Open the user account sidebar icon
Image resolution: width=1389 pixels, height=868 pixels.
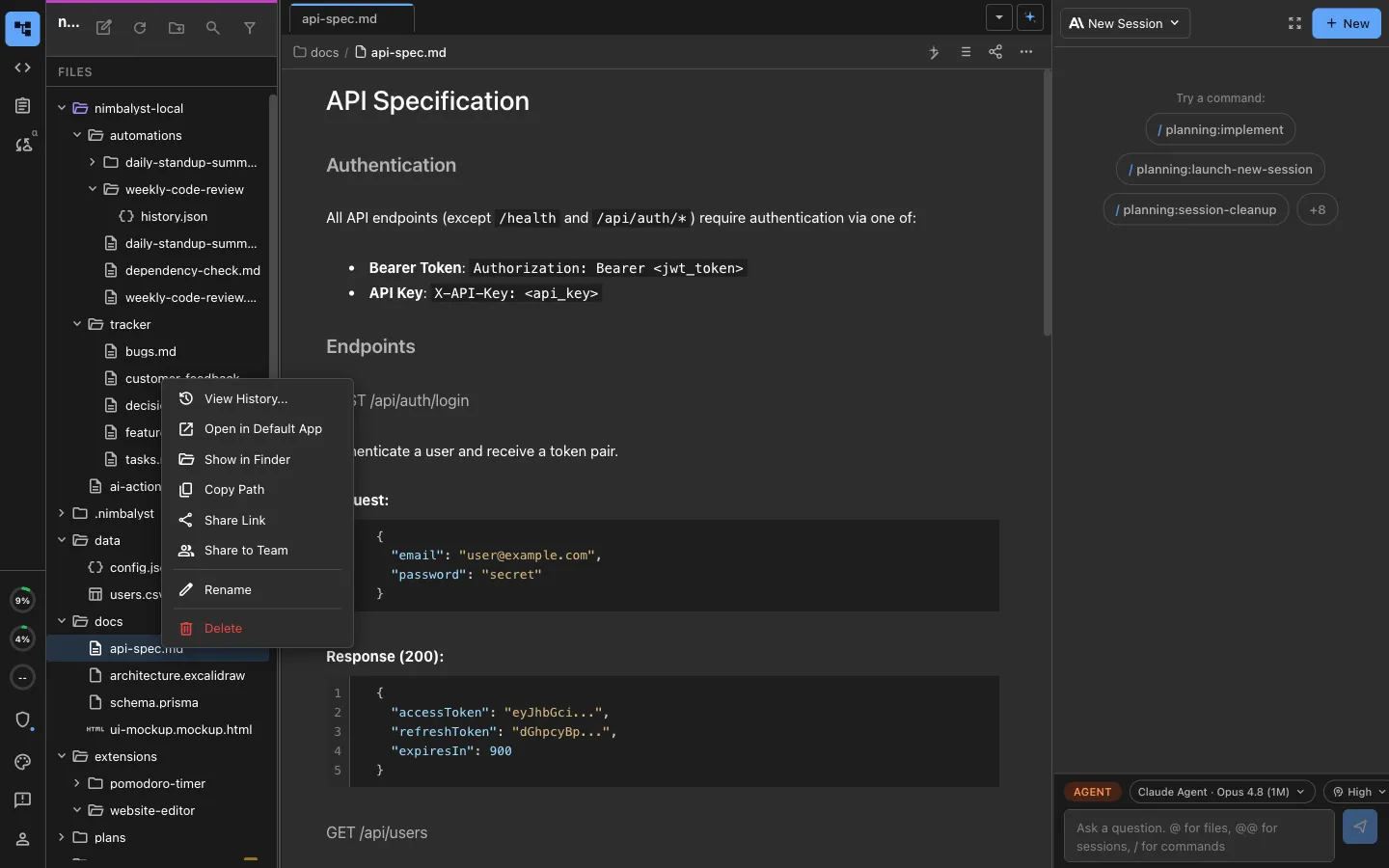(x=23, y=839)
